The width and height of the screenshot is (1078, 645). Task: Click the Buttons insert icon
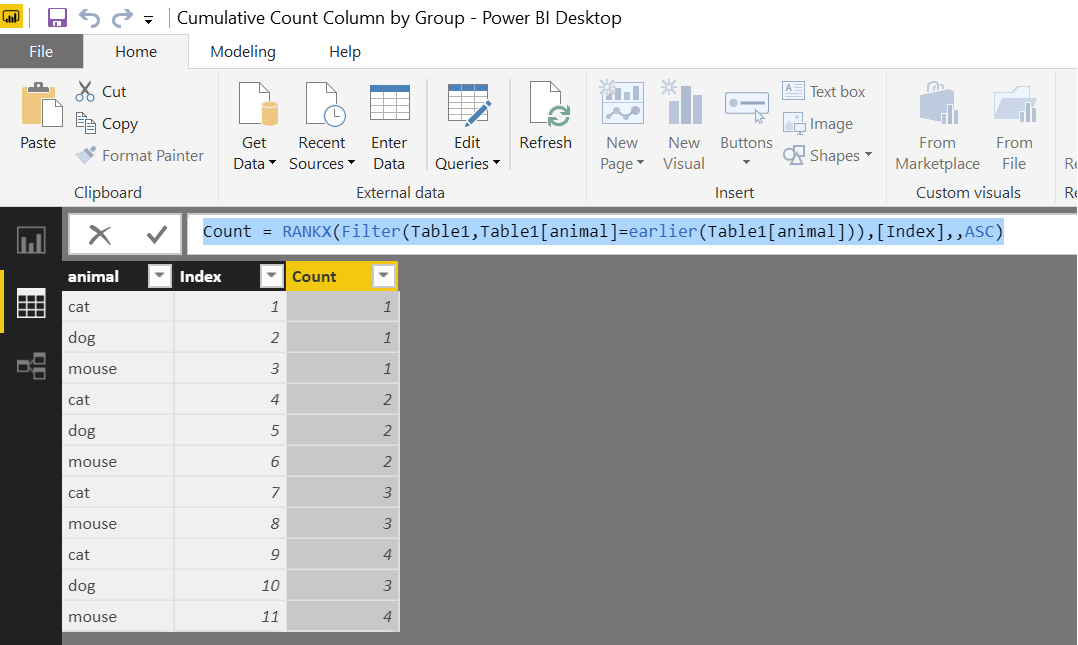pos(747,107)
